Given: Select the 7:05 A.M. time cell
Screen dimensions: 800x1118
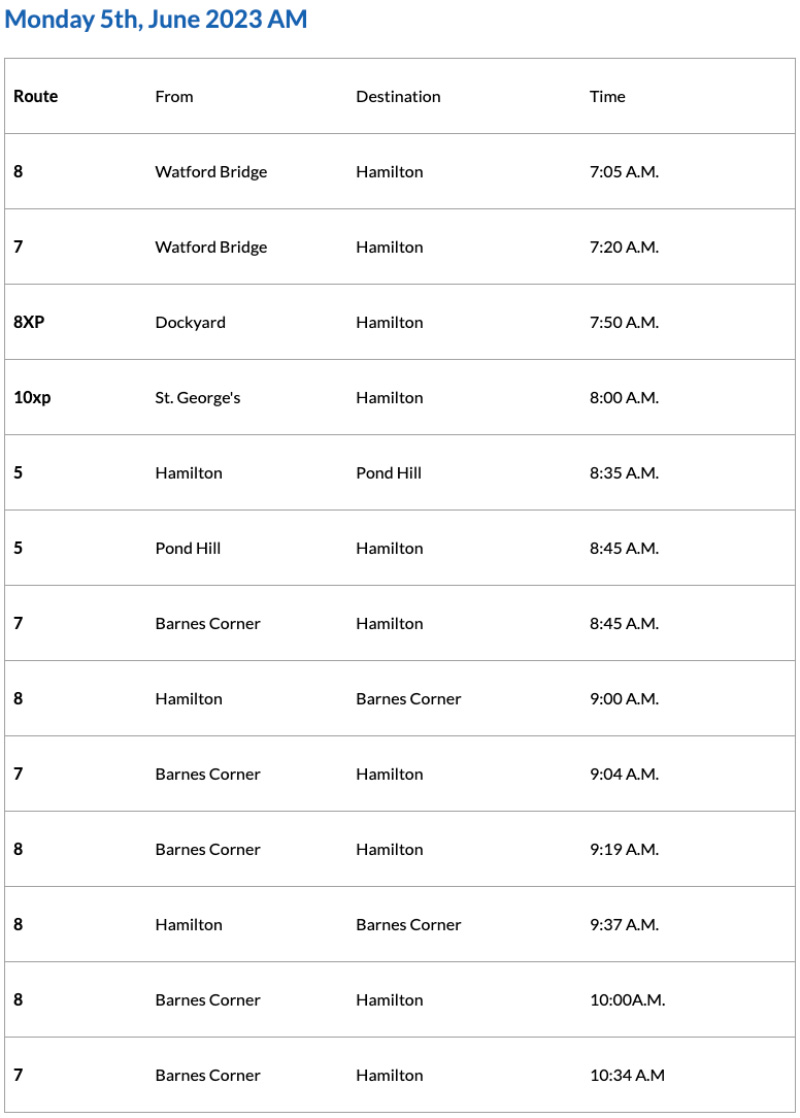Looking at the screenshot, I should [x=624, y=172].
